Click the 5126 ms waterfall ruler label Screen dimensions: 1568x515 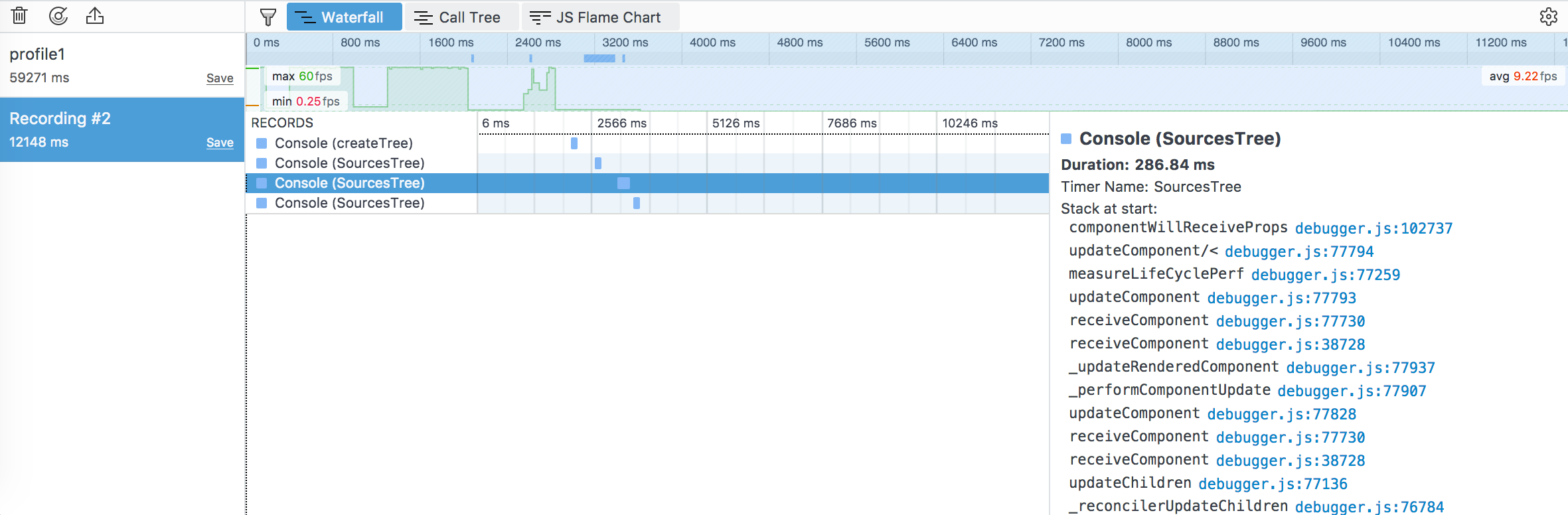click(736, 123)
